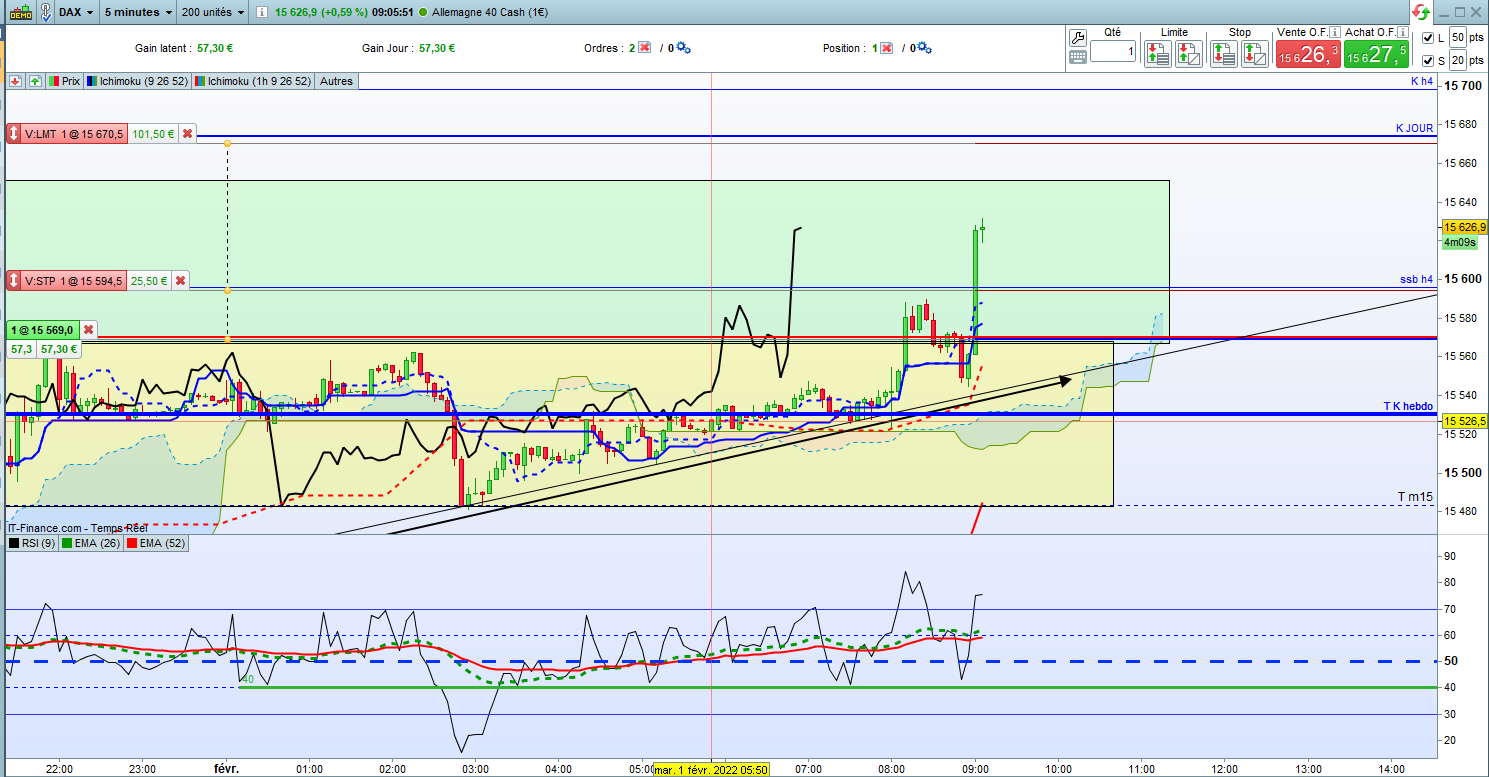Click the Qté quantity input field
Screen dimensions: 1489x777
pyautogui.click(x=1113, y=51)
